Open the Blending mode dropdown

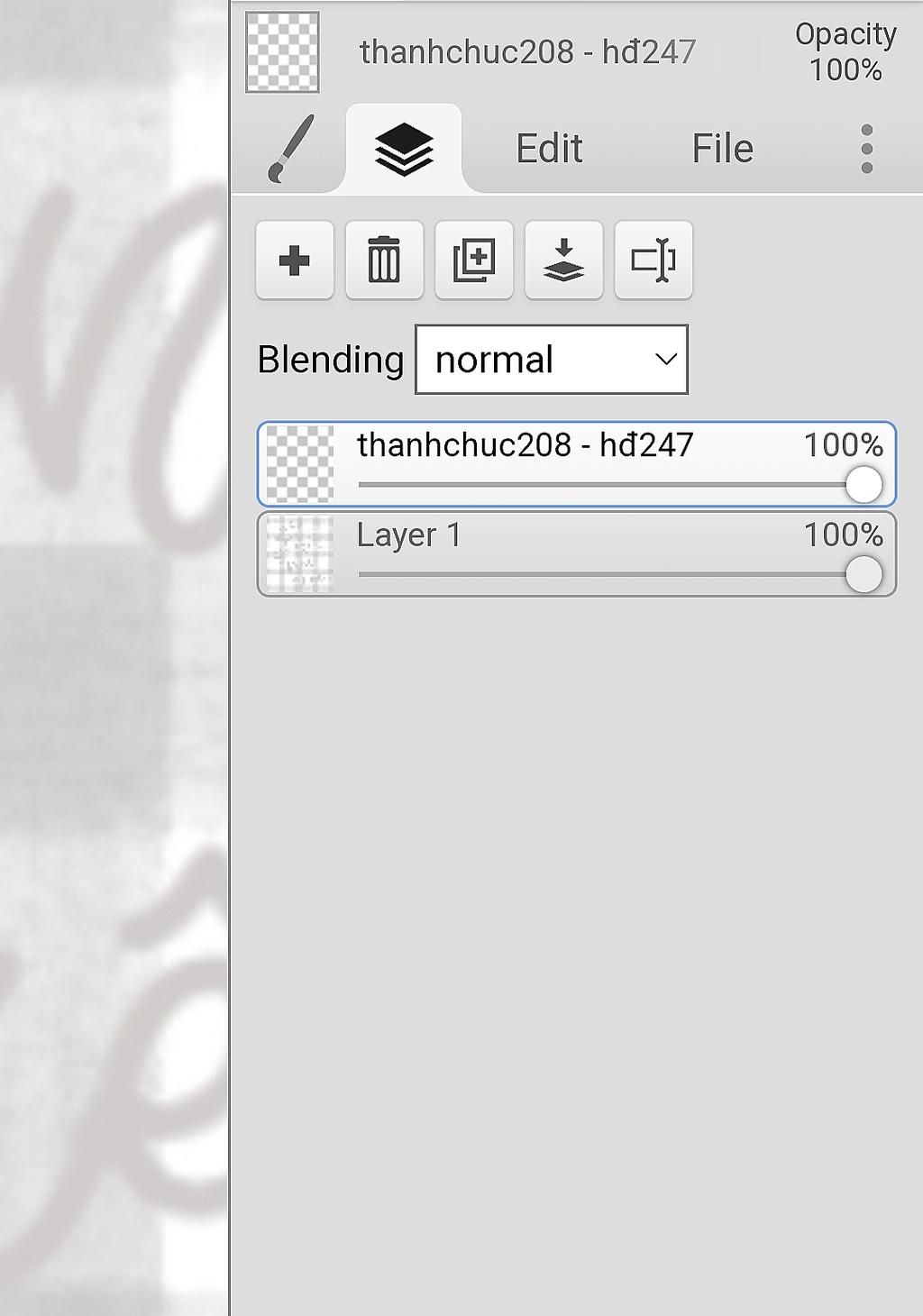click(552, 360)
